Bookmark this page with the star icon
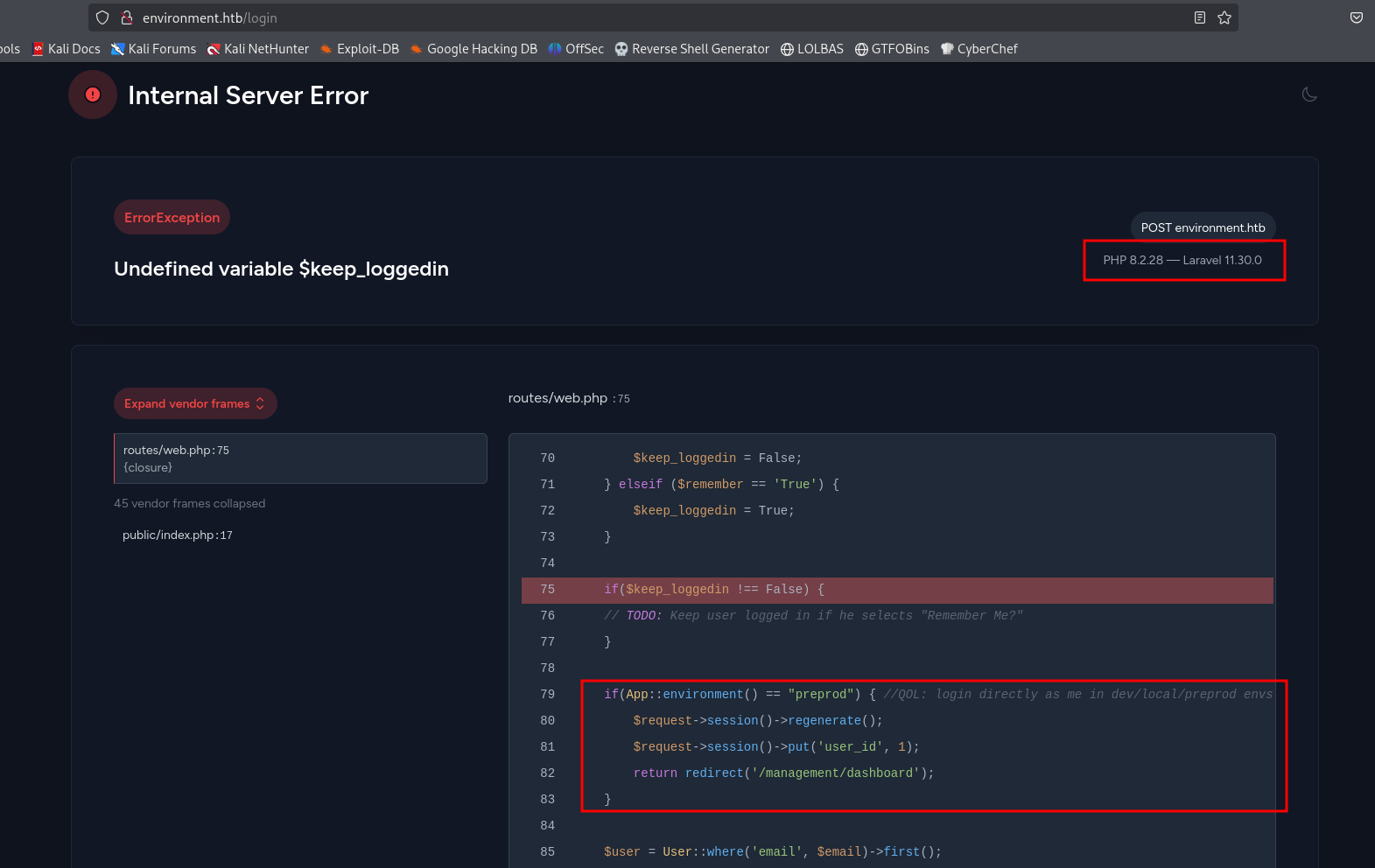The width and height of the screenshot is (1375, 868). coord(1224,17)
